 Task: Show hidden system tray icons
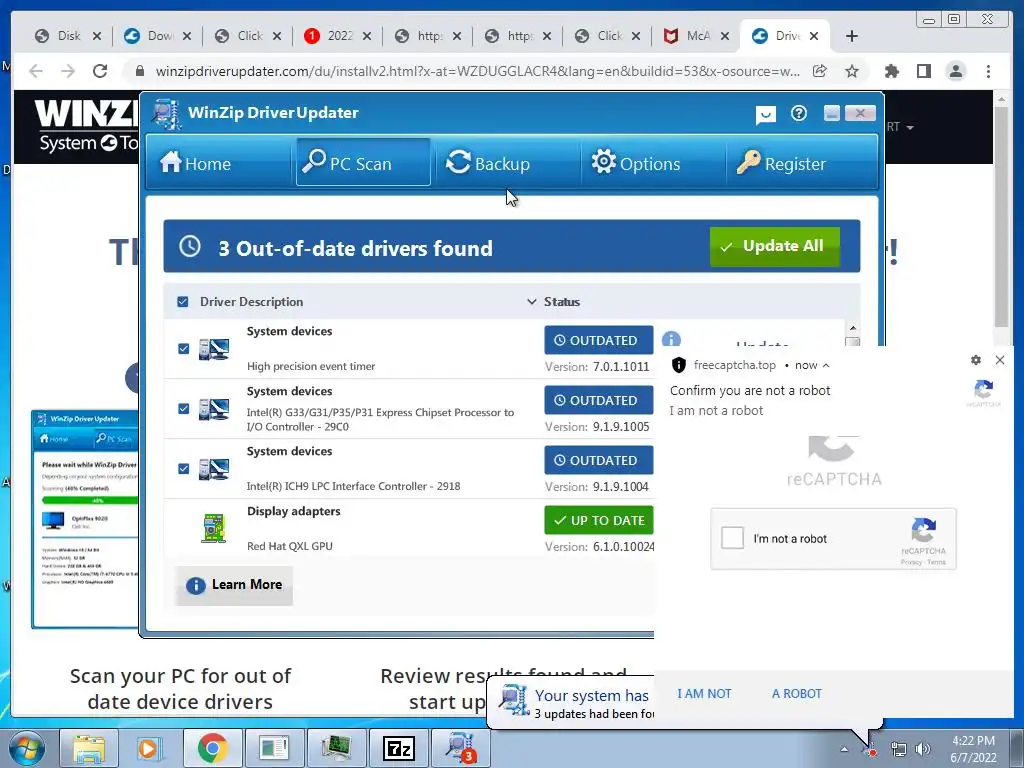click(844, 750)
